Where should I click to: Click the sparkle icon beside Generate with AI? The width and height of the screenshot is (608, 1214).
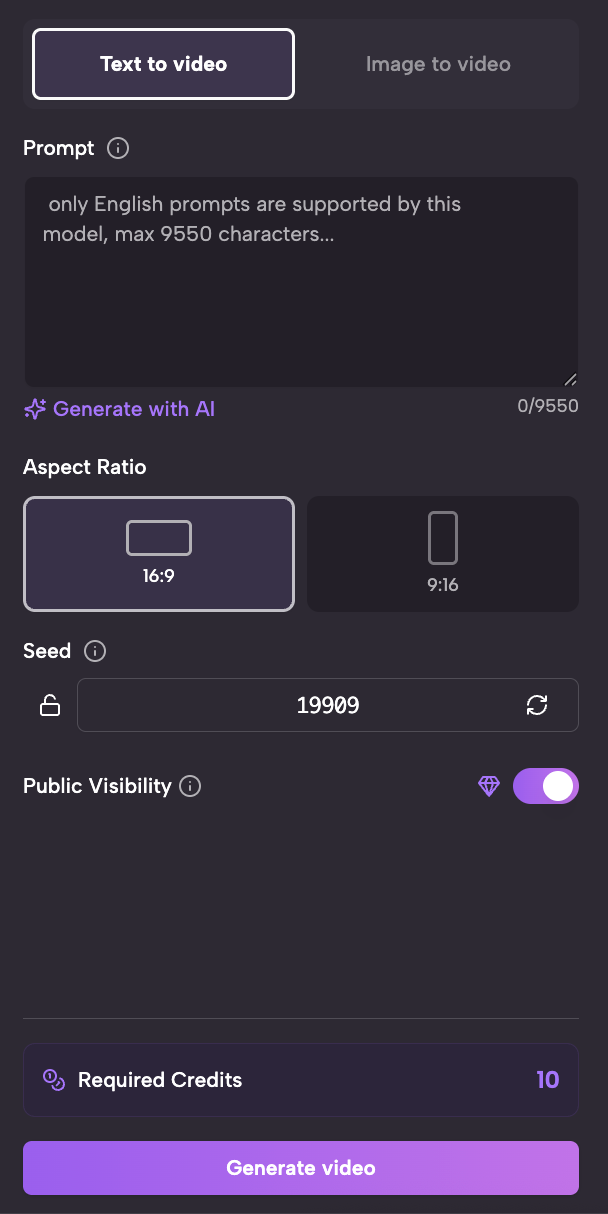pyautogui.click(x=35, y=409)
